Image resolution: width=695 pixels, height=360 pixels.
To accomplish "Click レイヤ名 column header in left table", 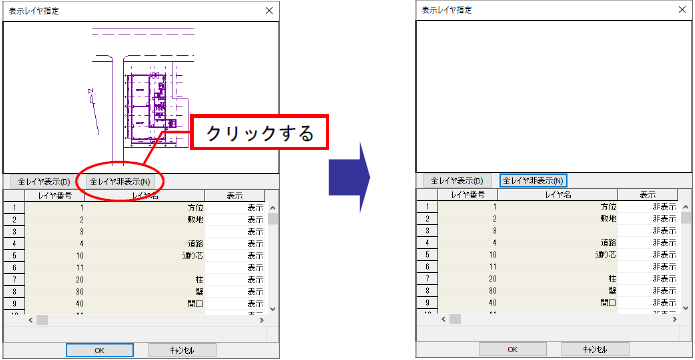I will [x=144, y=196].
